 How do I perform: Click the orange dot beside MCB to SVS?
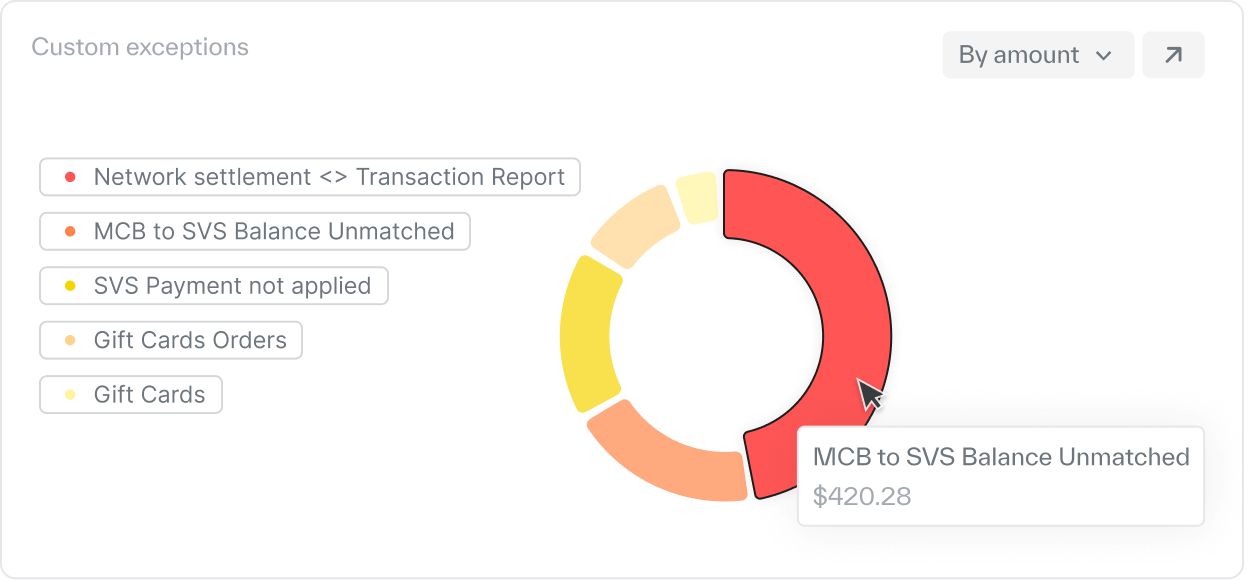(x=70, y=231)
